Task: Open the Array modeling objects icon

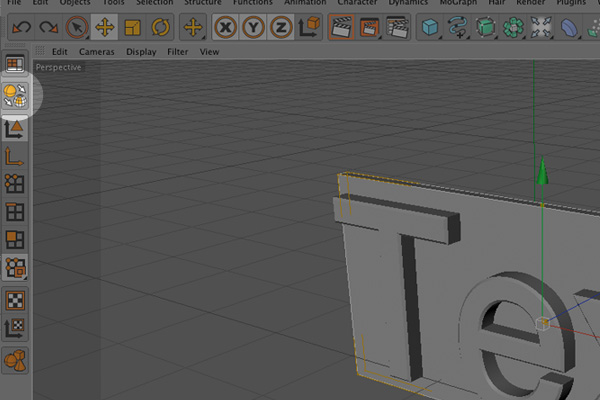Action: (x=513, y=28)
